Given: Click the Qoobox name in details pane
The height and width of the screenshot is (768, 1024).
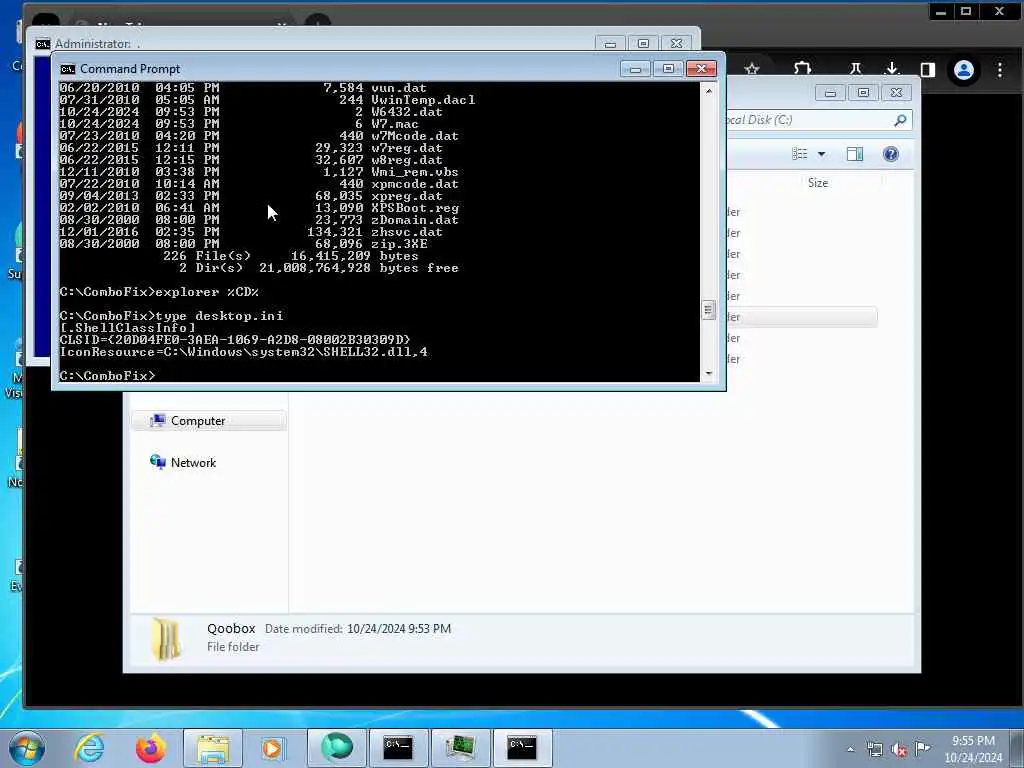Looking at the screenshot, I should tap(231, 629).
